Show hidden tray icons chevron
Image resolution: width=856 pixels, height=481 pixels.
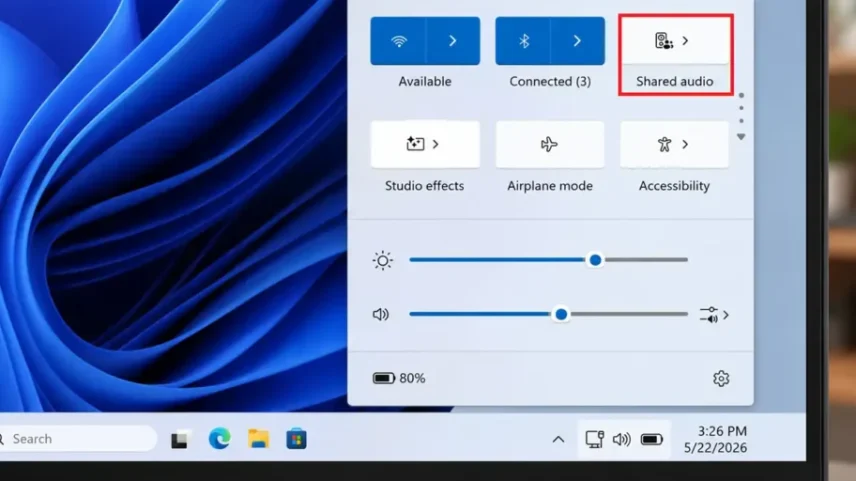coord(558,440)
